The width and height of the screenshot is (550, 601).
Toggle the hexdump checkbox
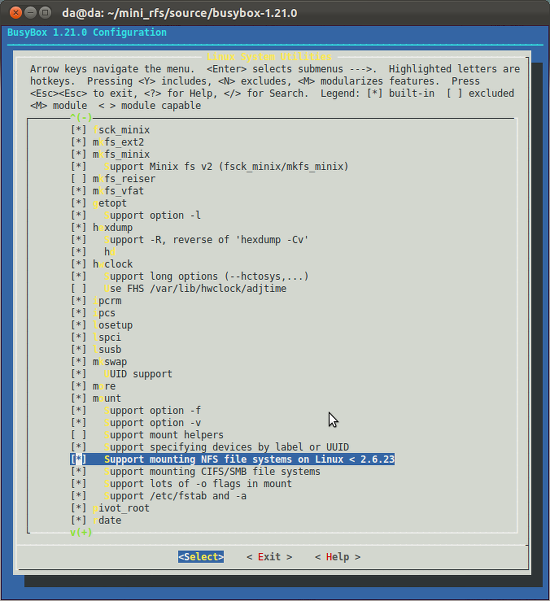pos(79,228)
